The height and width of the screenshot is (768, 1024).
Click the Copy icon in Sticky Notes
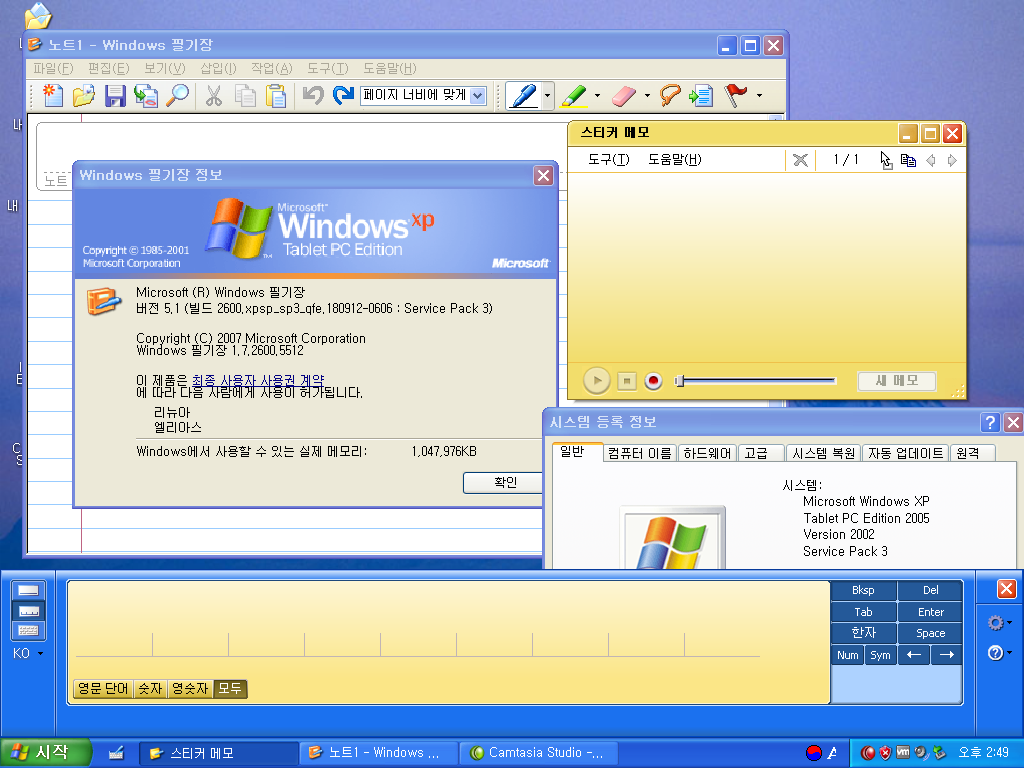point(908,160)
